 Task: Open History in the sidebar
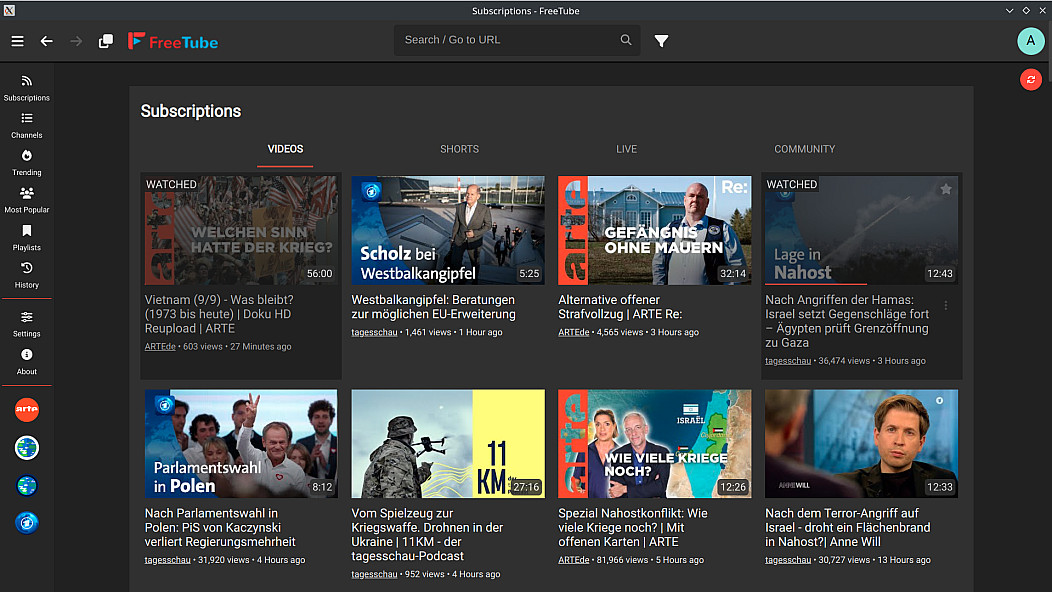click(x=27, y=274)
